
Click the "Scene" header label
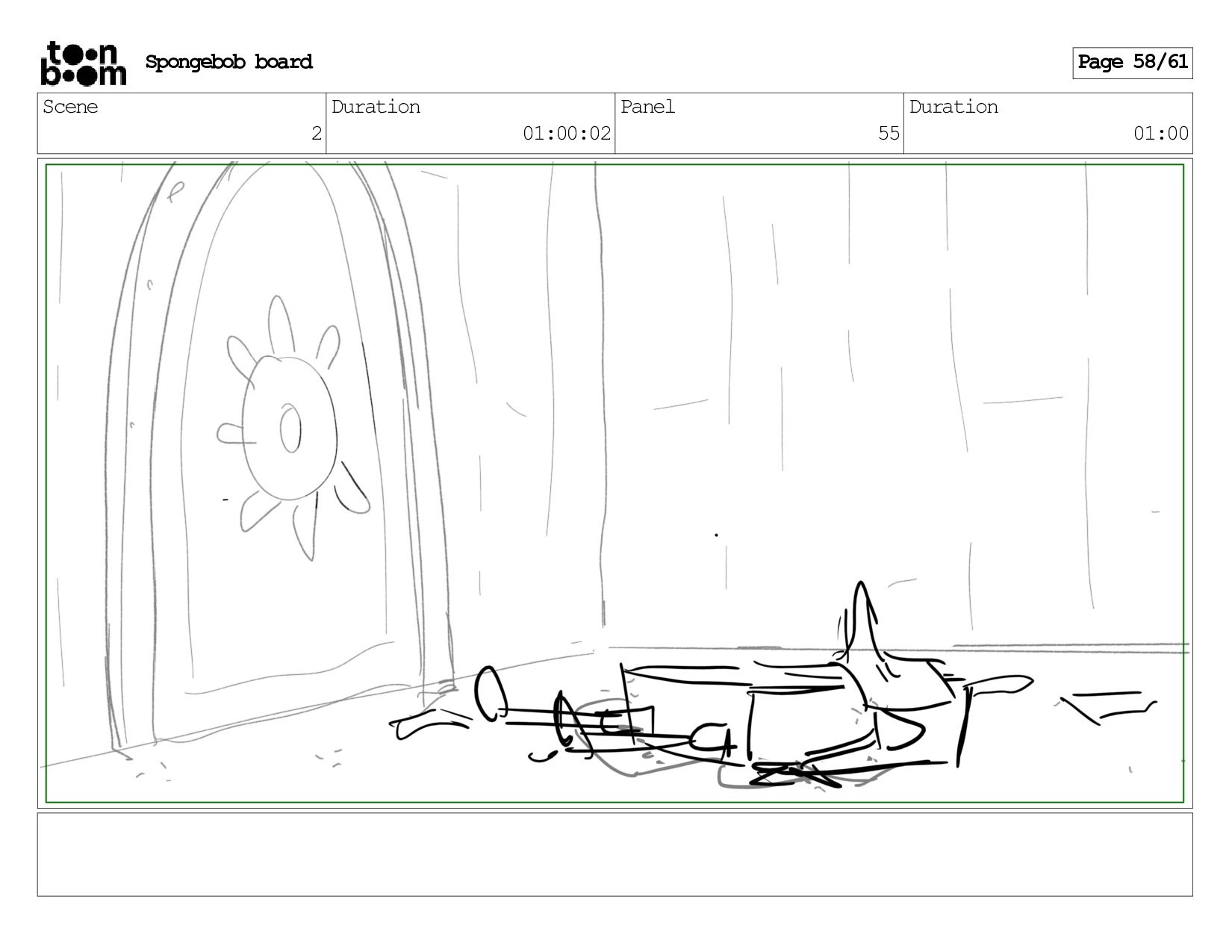(x=70, y=107)
